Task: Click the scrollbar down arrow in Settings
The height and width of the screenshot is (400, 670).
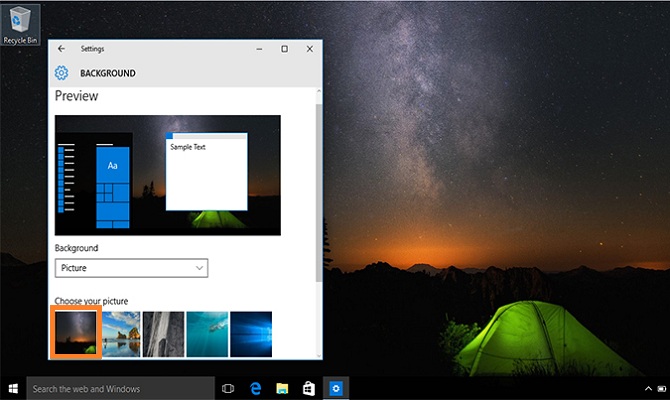Action: pyautogui.click(x=319, y=356)
